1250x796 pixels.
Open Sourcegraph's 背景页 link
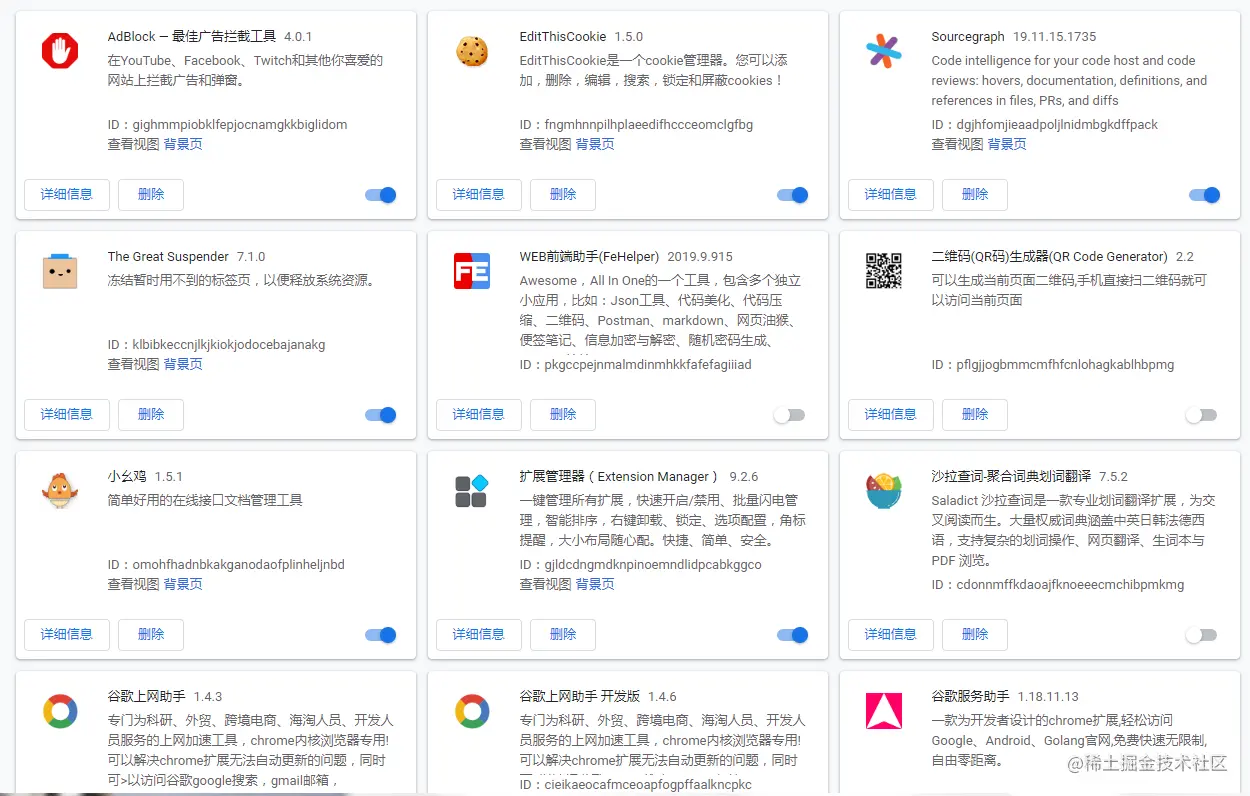(x=1007, y=144)
